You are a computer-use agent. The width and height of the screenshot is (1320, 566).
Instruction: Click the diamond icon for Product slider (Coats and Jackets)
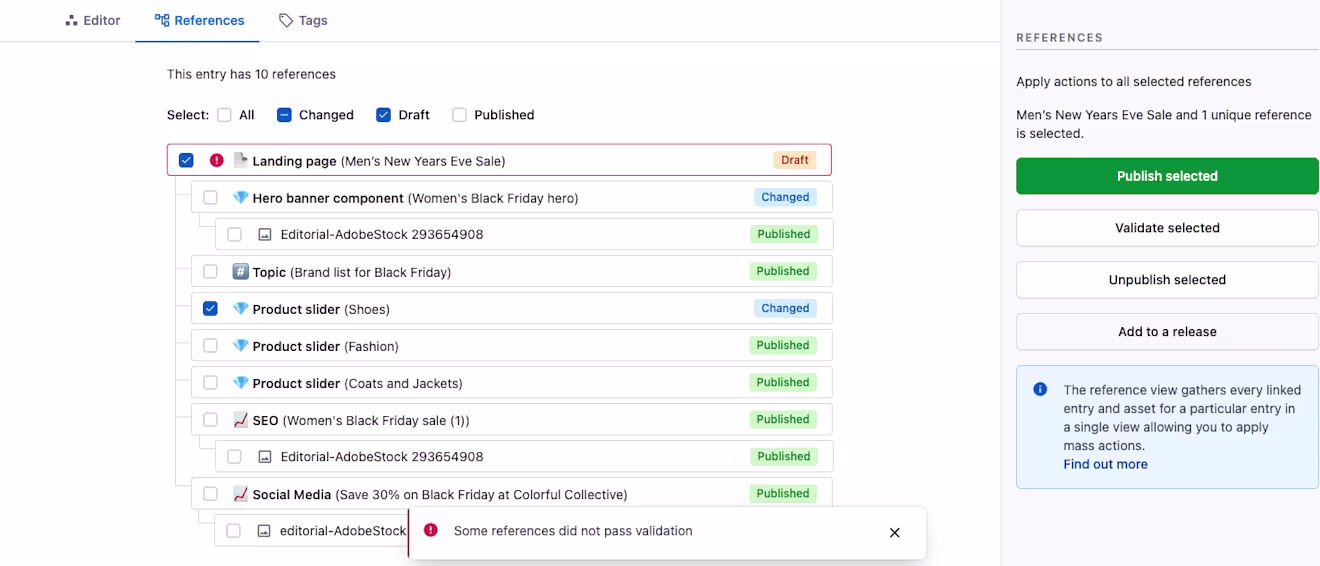coord(240,383)
